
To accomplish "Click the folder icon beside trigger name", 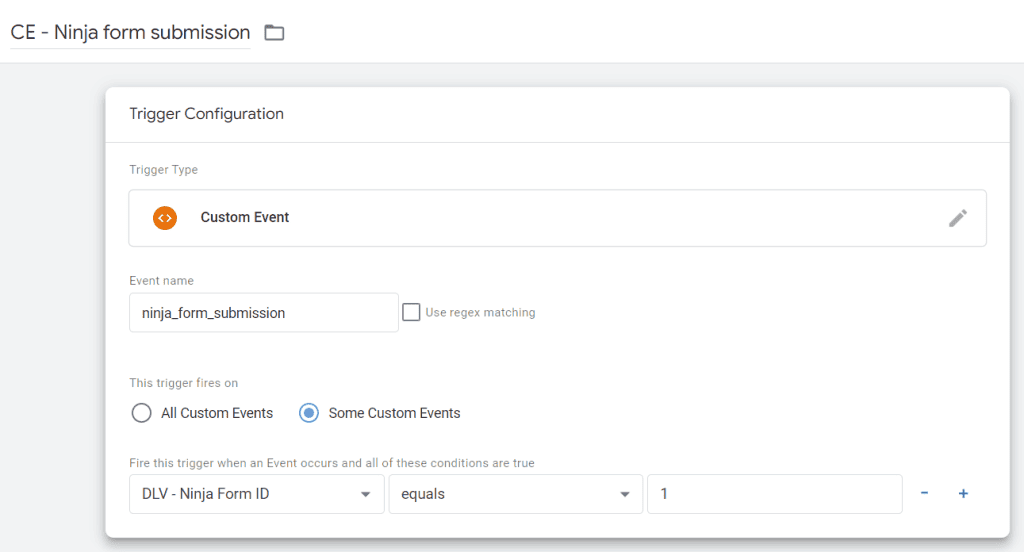I will [x=274, y=33].
